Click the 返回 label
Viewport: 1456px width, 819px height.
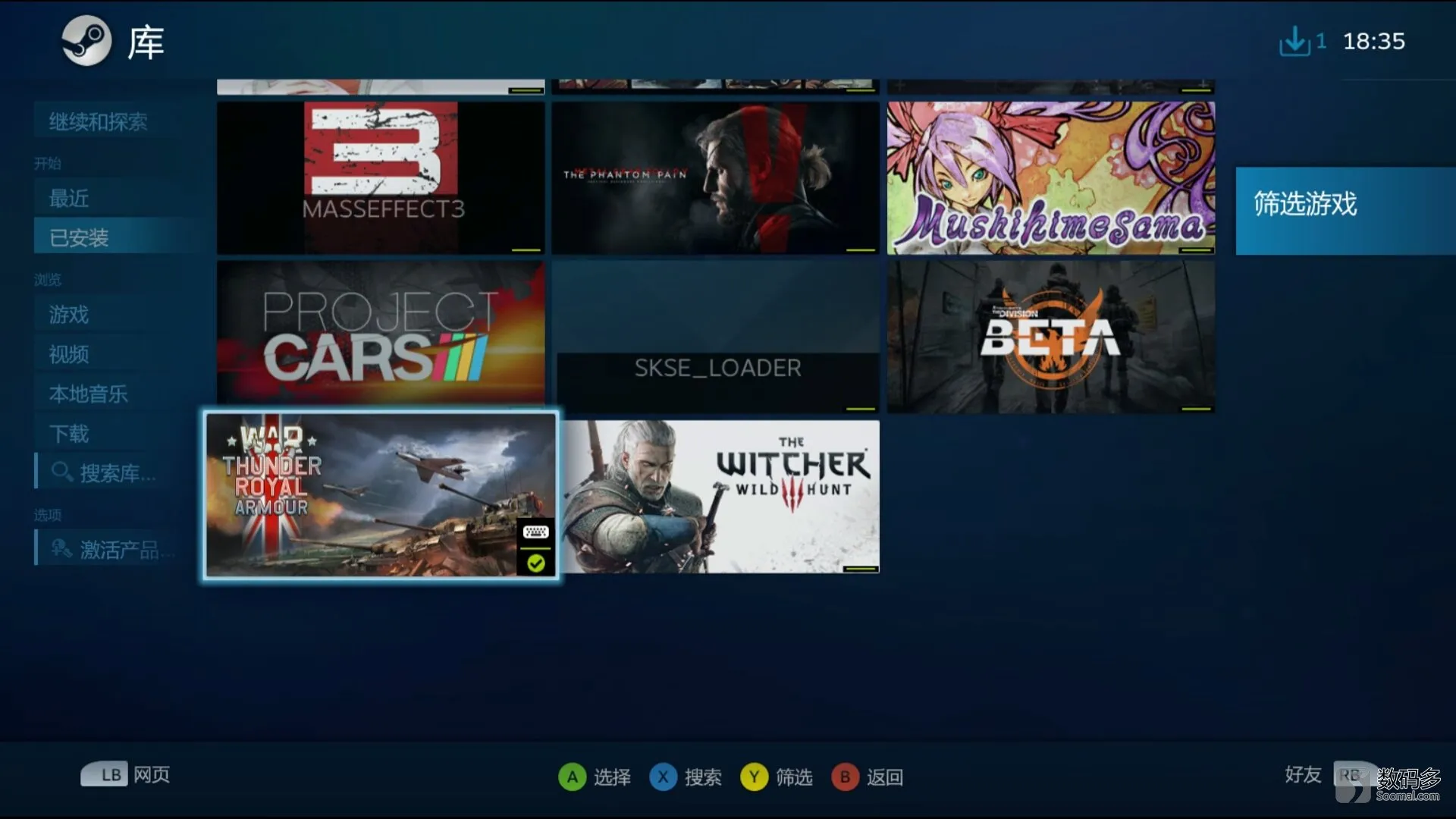(885, 777)
